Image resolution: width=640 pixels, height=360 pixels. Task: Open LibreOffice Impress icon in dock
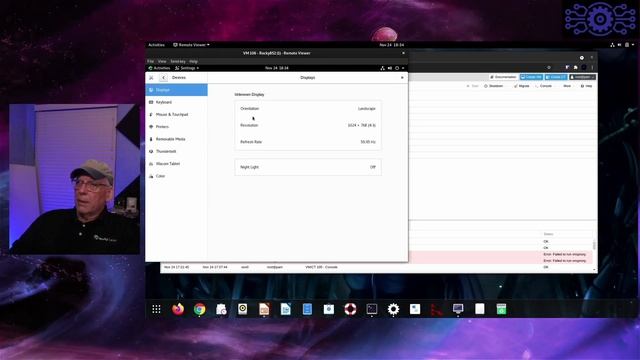[x=264, y=309]
